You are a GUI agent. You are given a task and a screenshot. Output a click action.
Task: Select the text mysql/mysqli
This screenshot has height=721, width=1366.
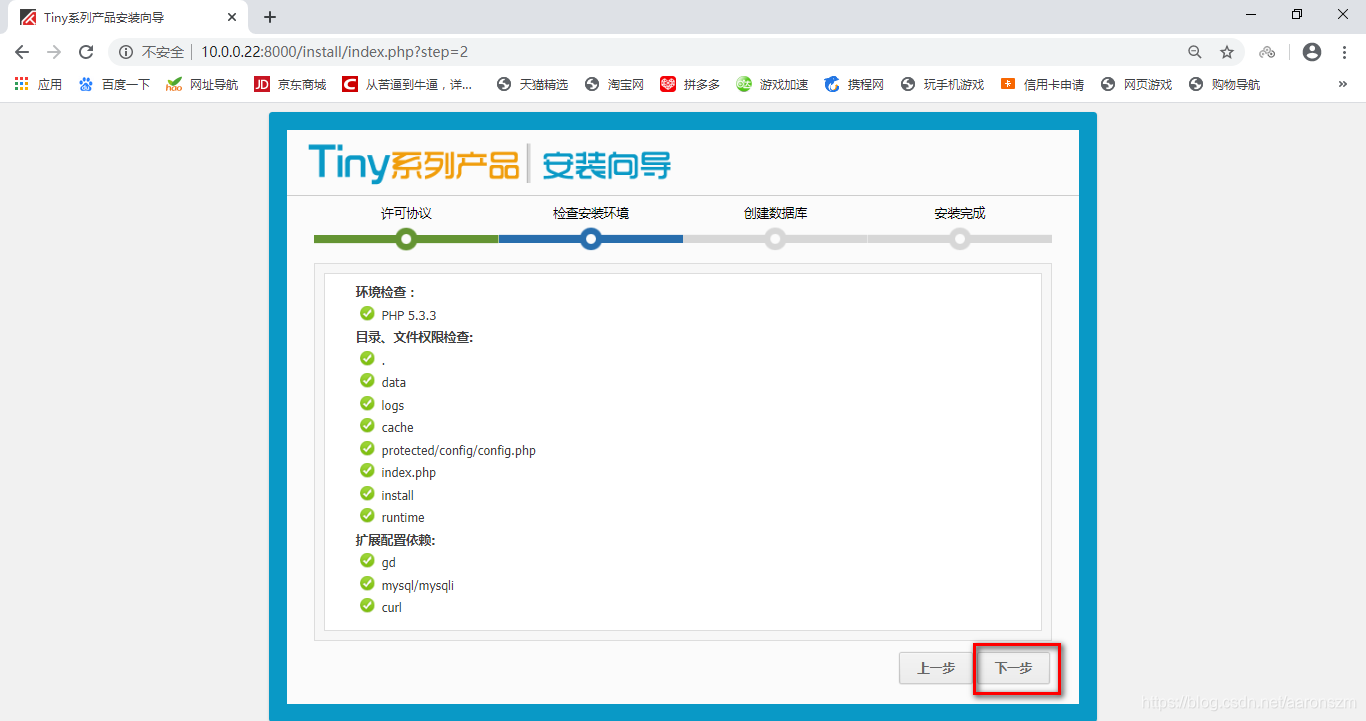[x=417, y=585]
